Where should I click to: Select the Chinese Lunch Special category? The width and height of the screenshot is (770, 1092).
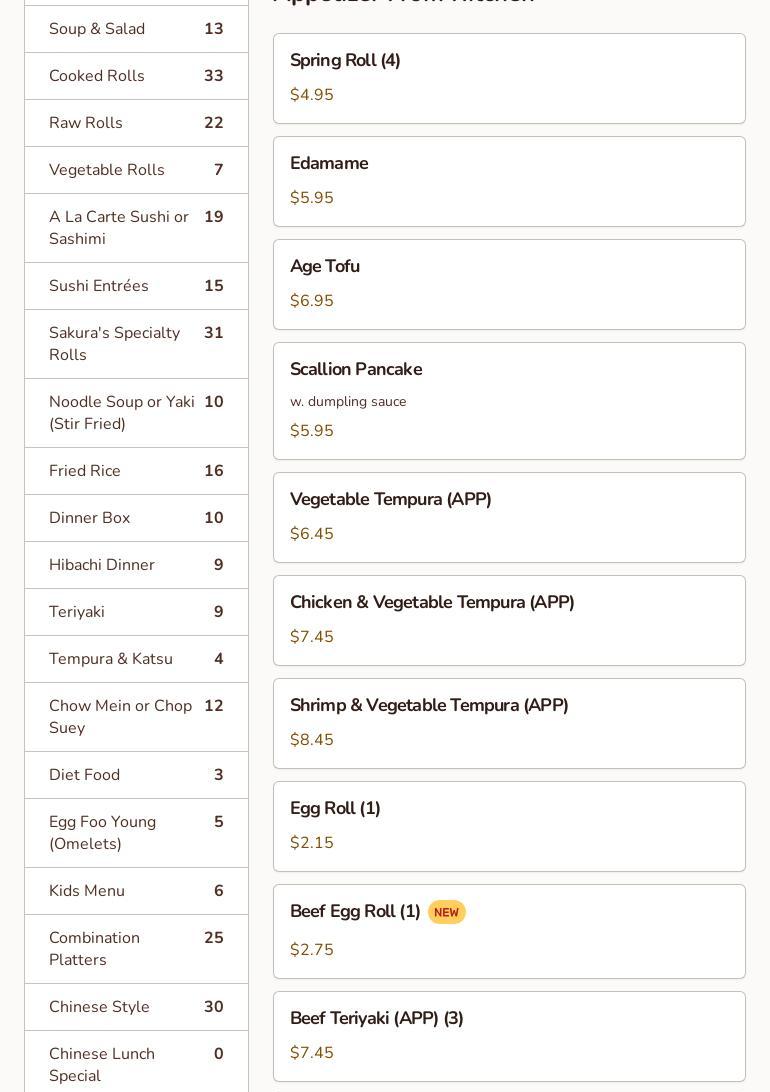(136, 1064)
